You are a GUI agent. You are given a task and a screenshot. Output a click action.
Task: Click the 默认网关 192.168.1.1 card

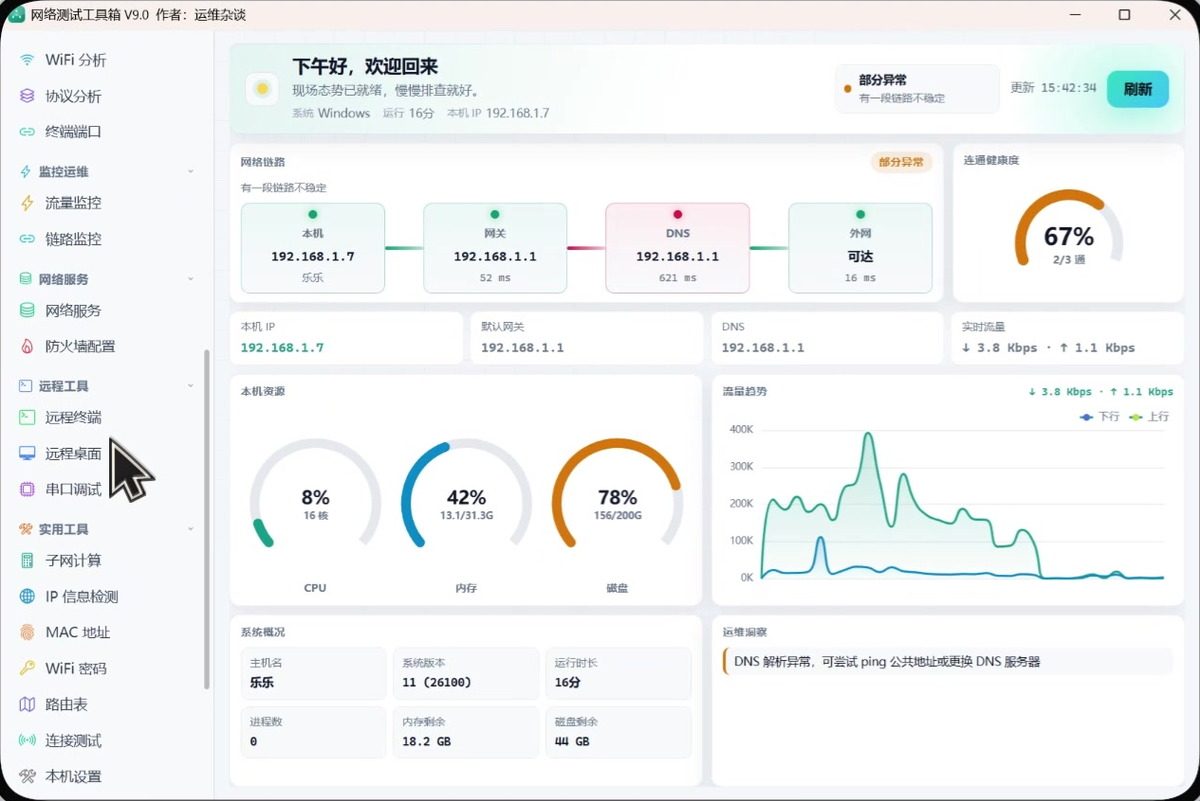(x=586, y=338)
